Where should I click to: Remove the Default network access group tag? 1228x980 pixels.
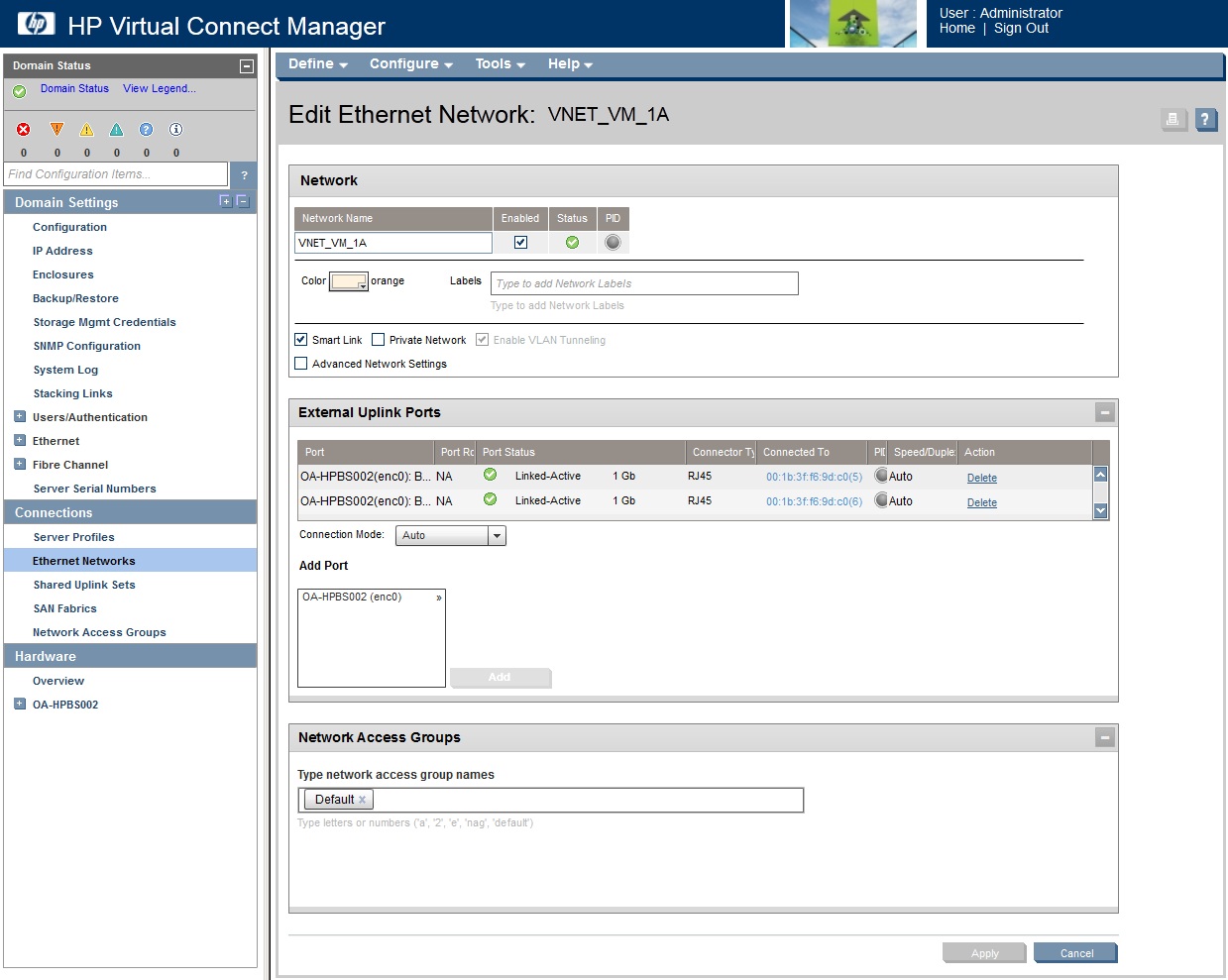tap(363, 800)
